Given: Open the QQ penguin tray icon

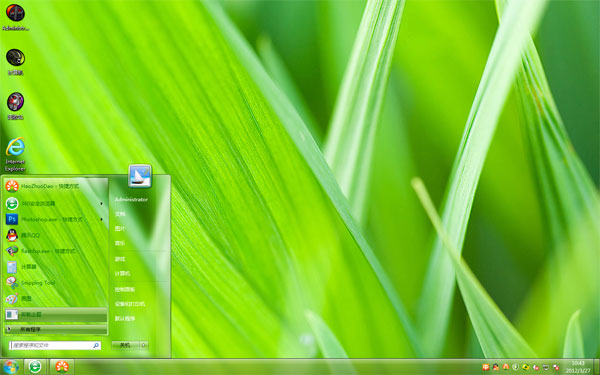Looking at the screenshot, I should pyautogui.click(x=496, y=367).
